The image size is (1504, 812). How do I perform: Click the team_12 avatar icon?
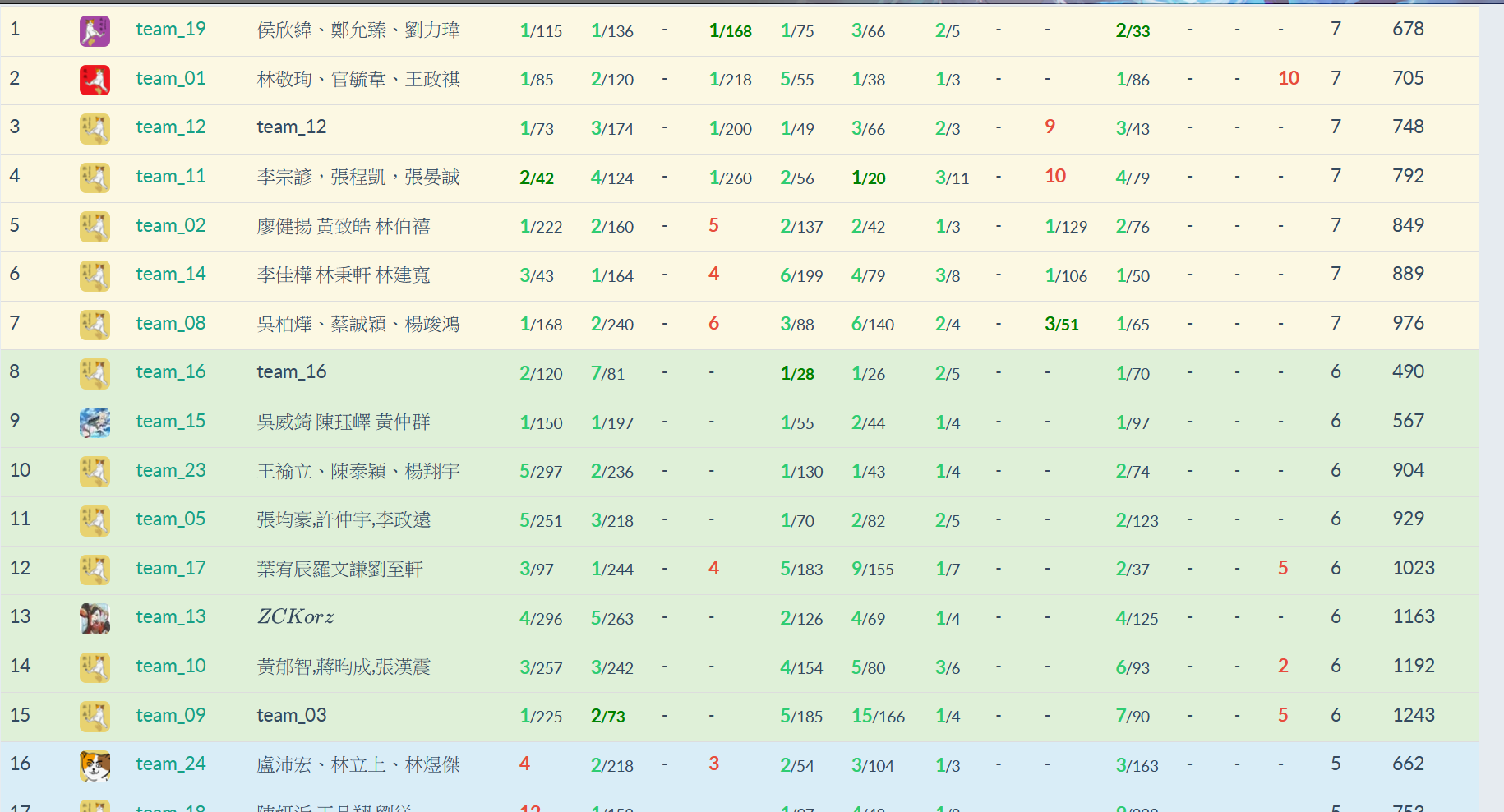click(x=95, y=129)
